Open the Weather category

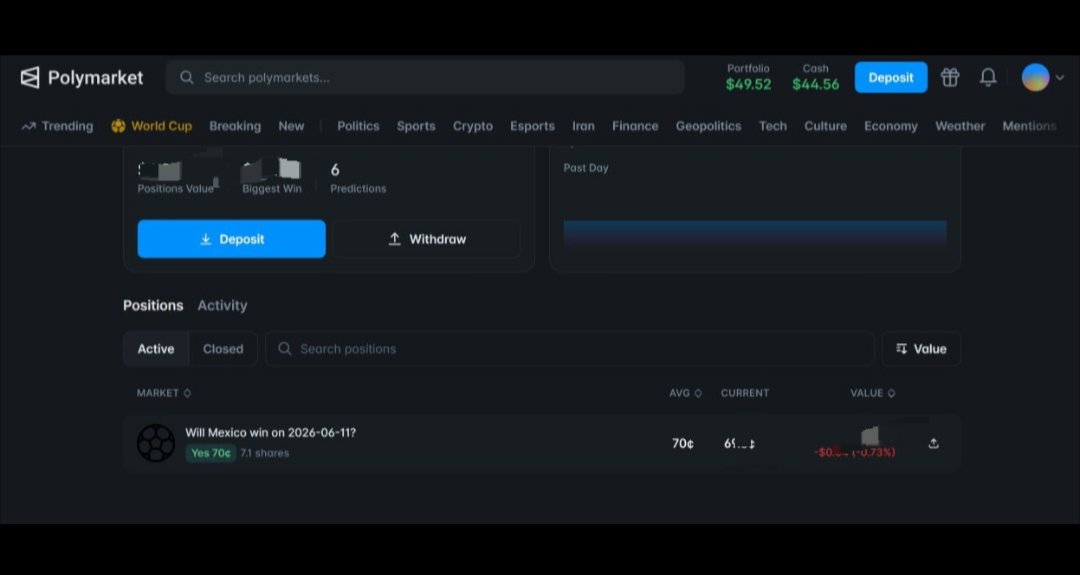click(x=960, y=126)
